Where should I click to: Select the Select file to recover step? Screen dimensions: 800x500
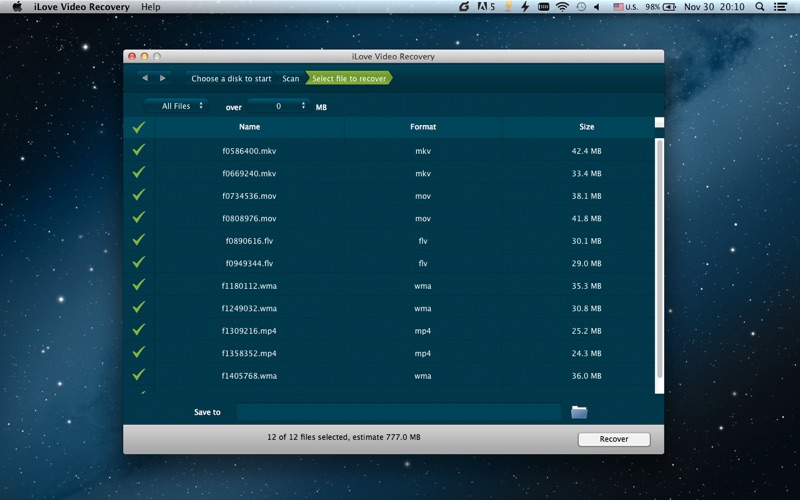pyautogui.click(x=349, y=79)
